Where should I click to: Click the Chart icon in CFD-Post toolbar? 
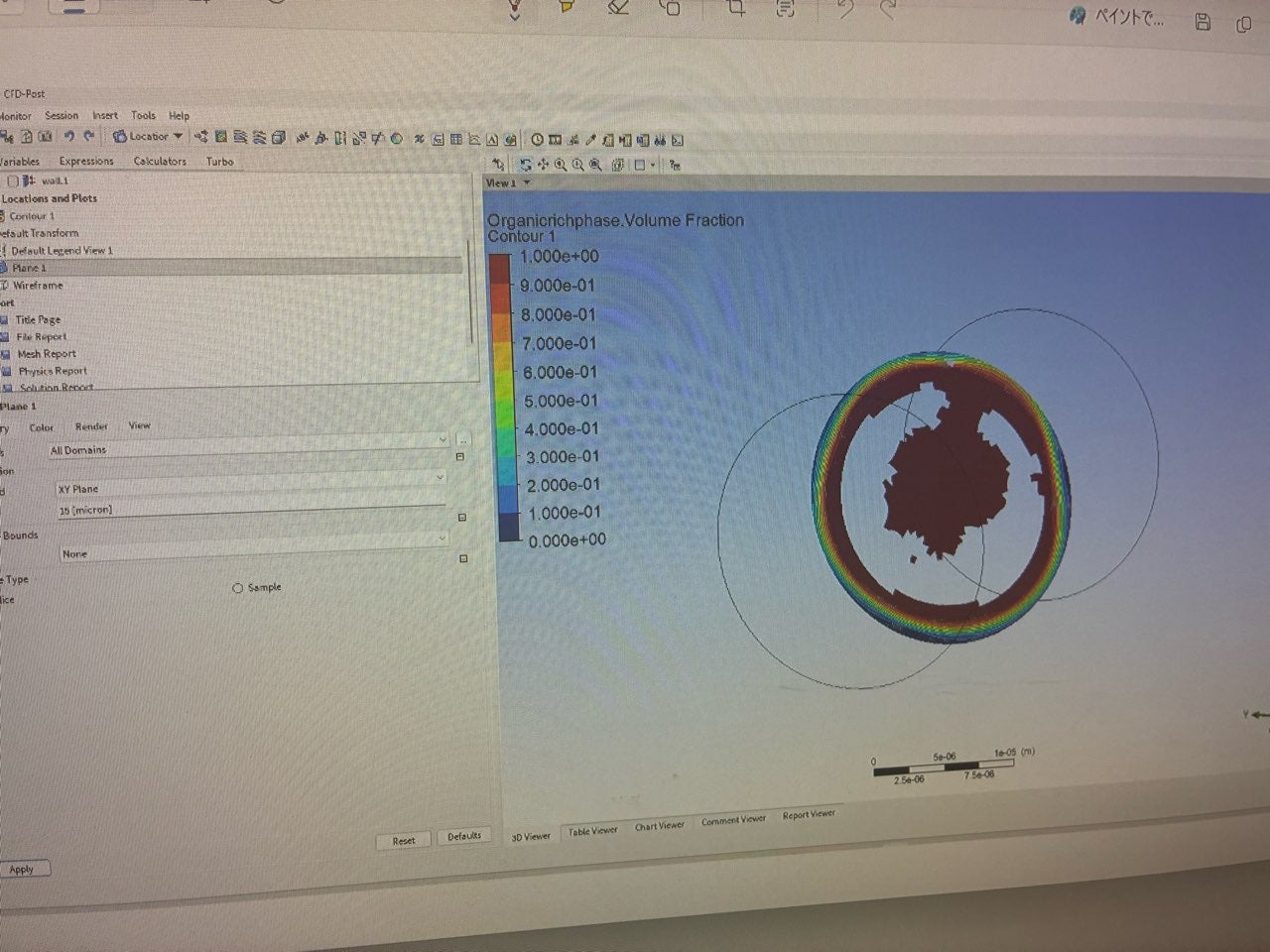coord(474,139)
